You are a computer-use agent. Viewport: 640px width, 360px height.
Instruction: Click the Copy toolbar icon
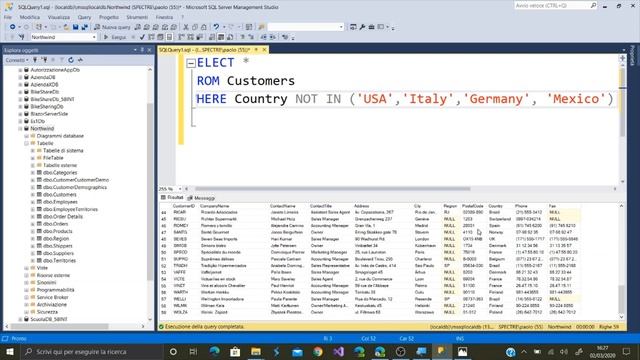pos(195,27)
